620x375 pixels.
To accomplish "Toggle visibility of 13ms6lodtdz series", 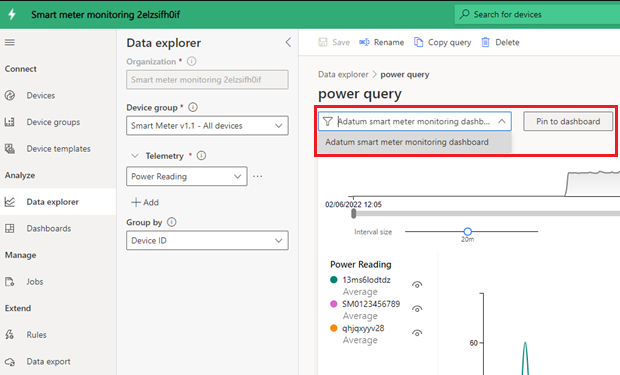I will coord(417,284).
